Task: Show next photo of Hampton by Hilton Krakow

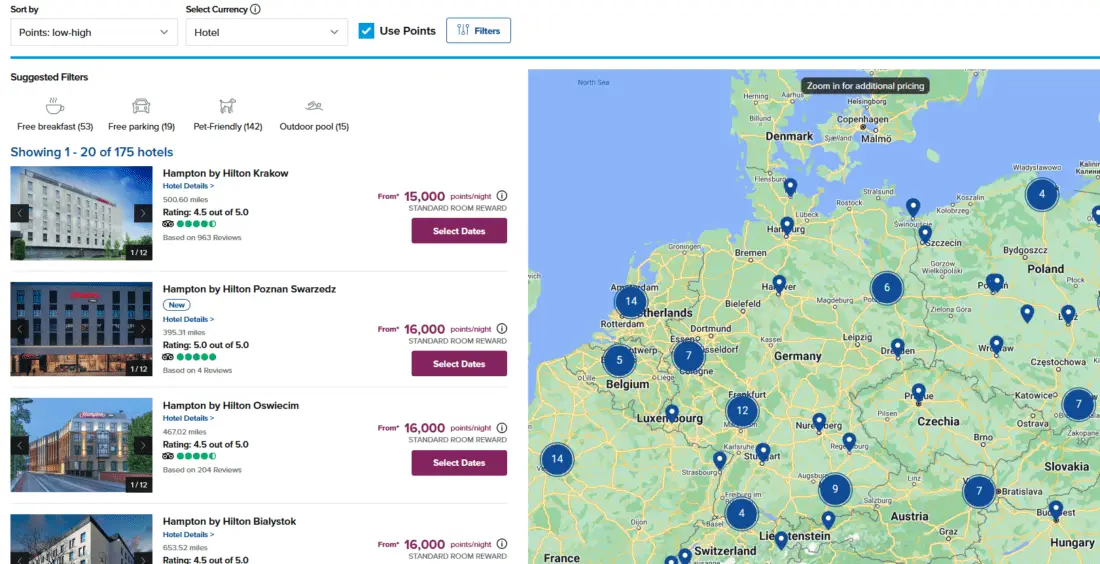Action: [x=143, y=213]
